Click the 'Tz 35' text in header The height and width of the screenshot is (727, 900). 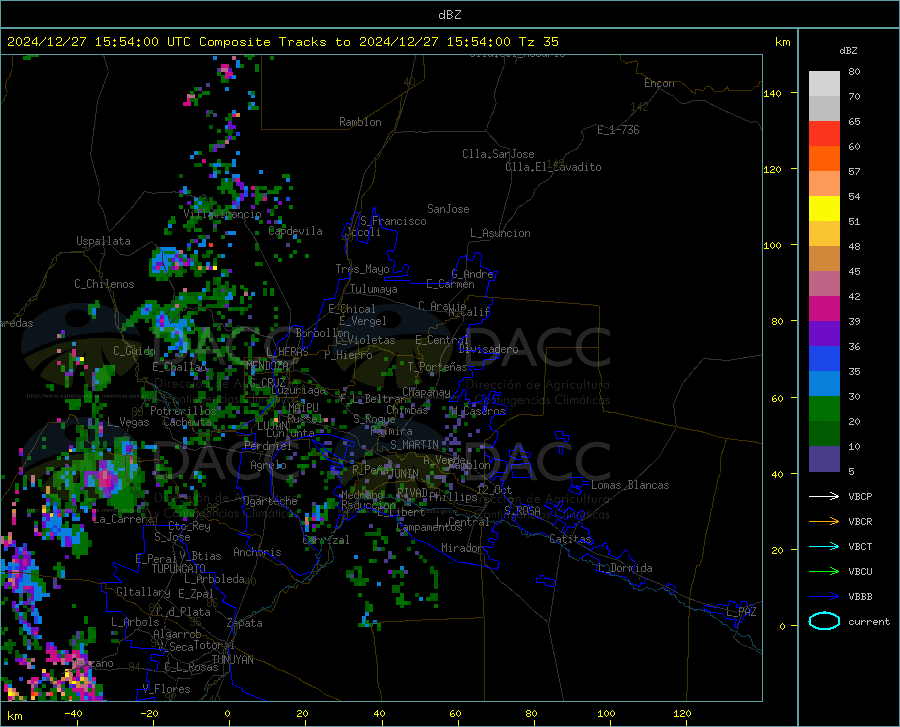point(538,41)
